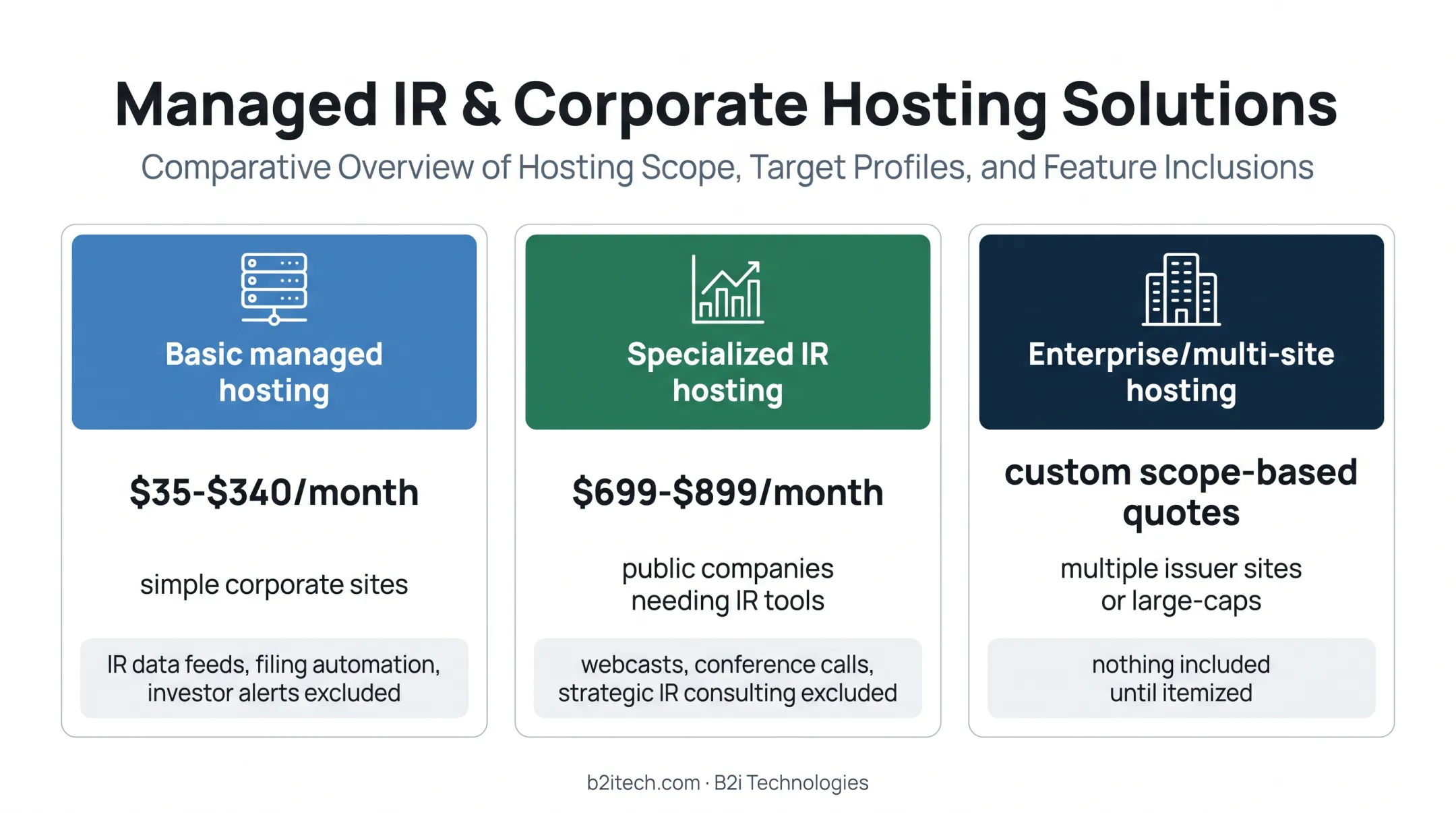The height and width of the screenshot is (813, 1456).
Task: Click the 'custom scope-based quotes' text
Action: point(1181,492)
